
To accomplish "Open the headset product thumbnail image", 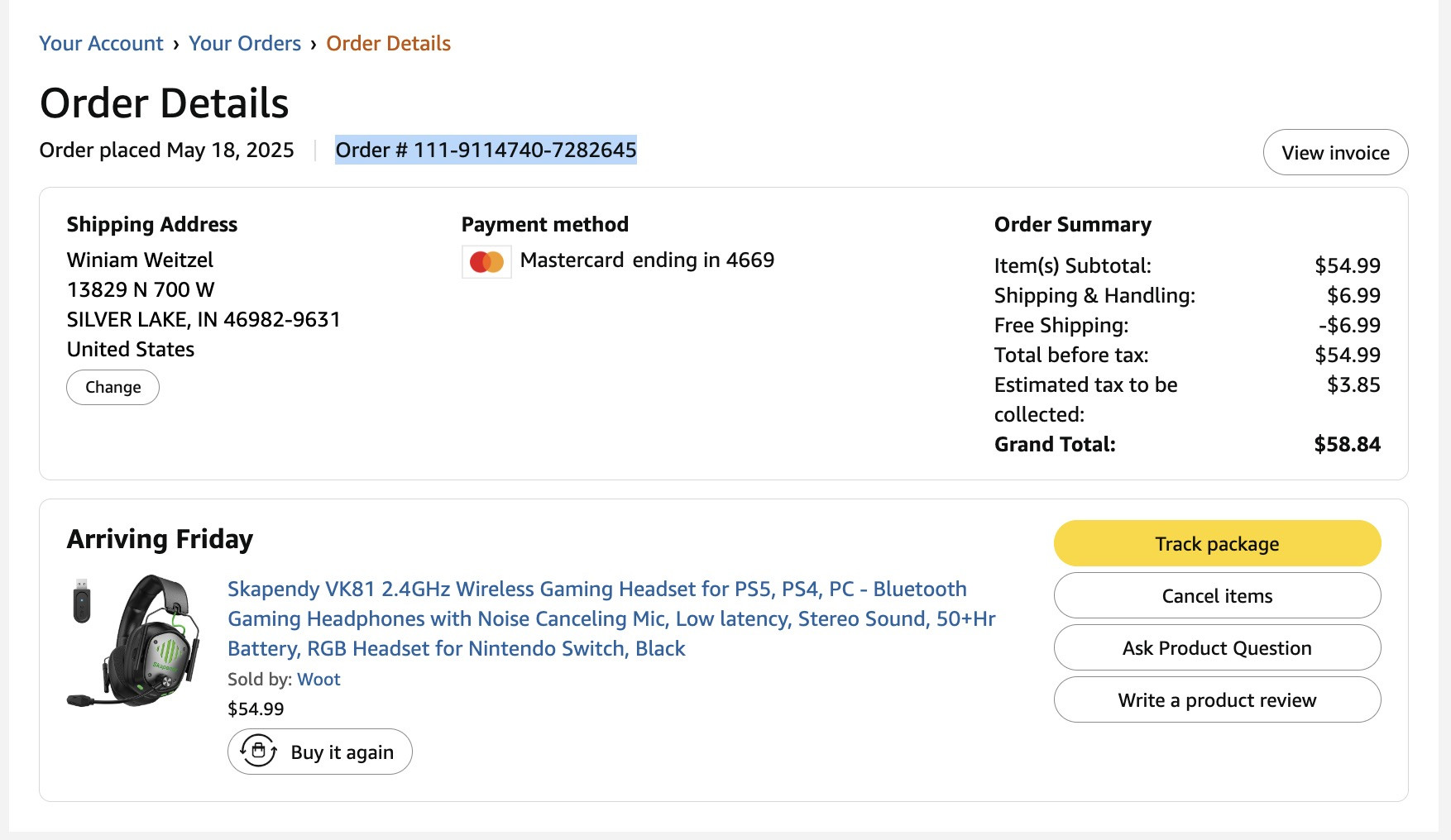I will pyautogui.click(x=134, y=641).
